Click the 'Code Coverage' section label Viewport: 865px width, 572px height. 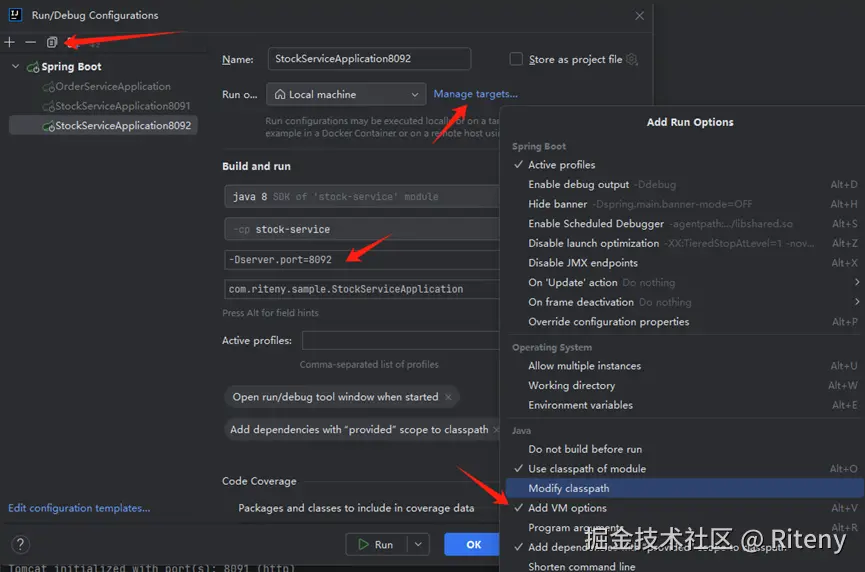click(259, 481)
